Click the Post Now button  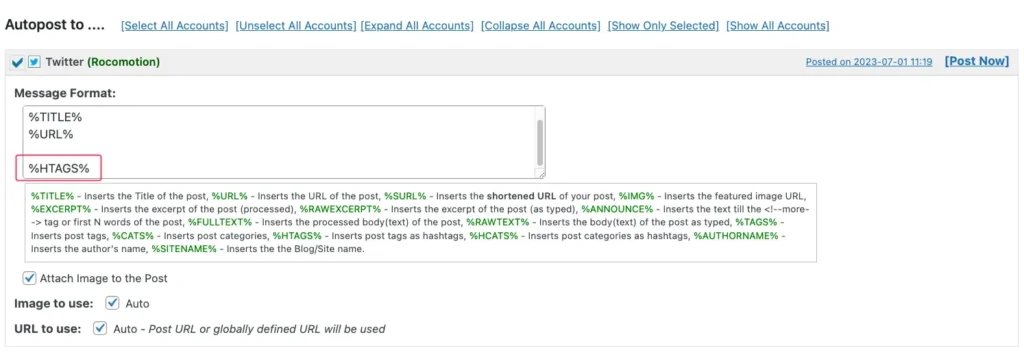(977, 61)
